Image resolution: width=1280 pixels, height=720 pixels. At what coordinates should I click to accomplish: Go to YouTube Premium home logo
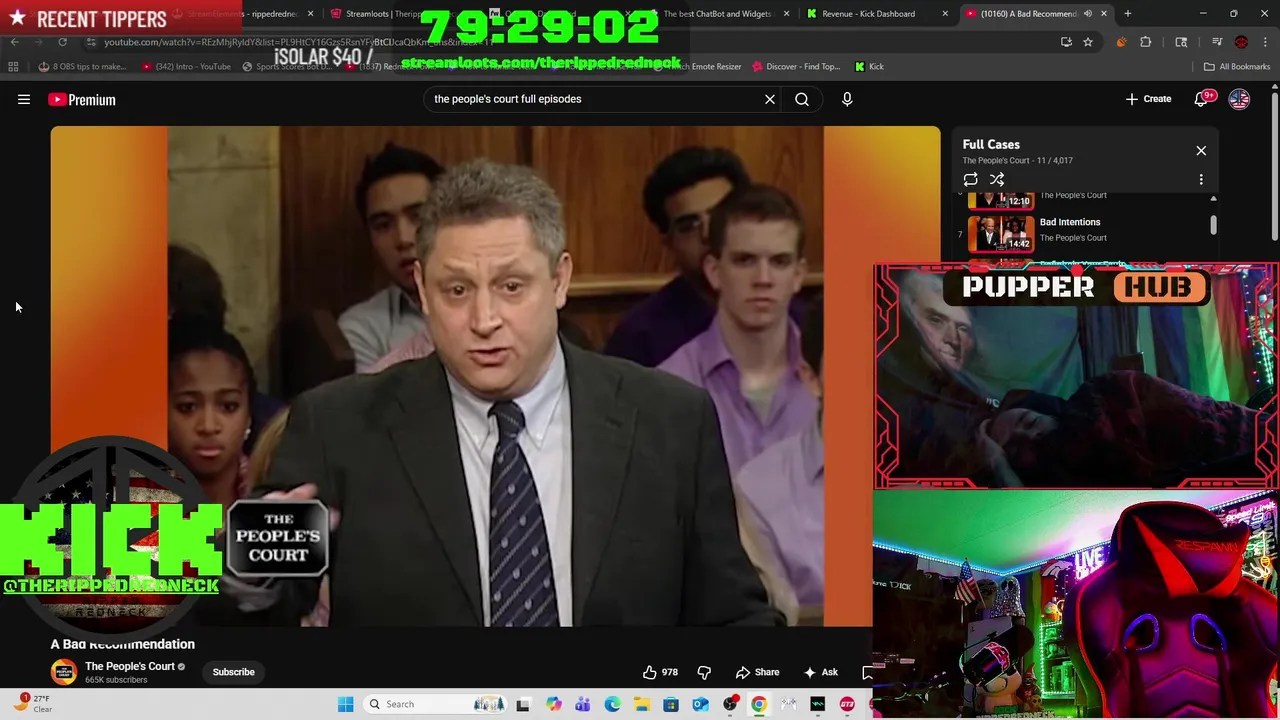point(82,99)
